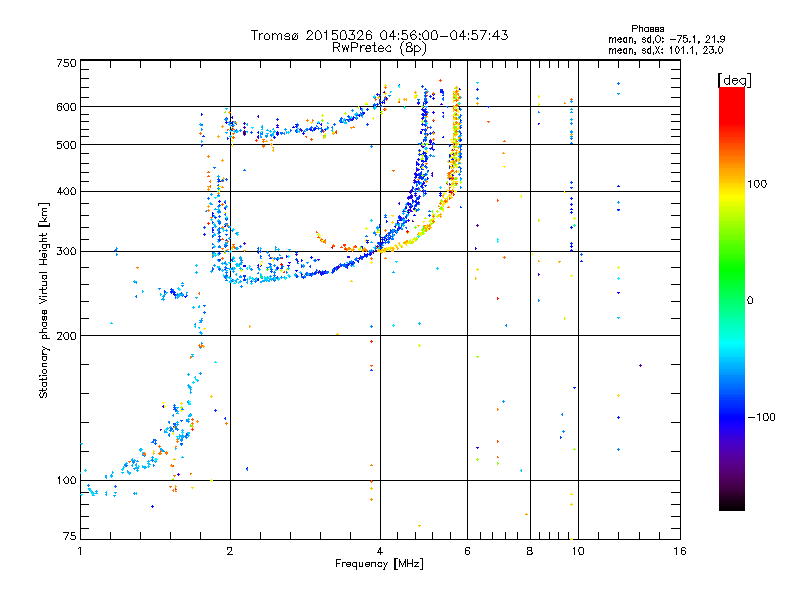
Task: Click the x-axis tick label "10"
Action: pos(578,551)
